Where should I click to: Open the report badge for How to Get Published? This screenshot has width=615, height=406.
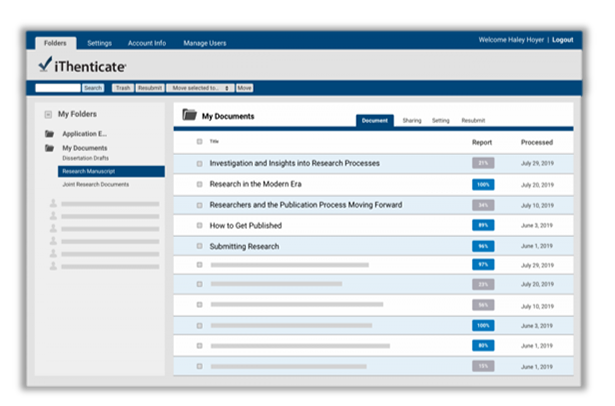[483, 225]
